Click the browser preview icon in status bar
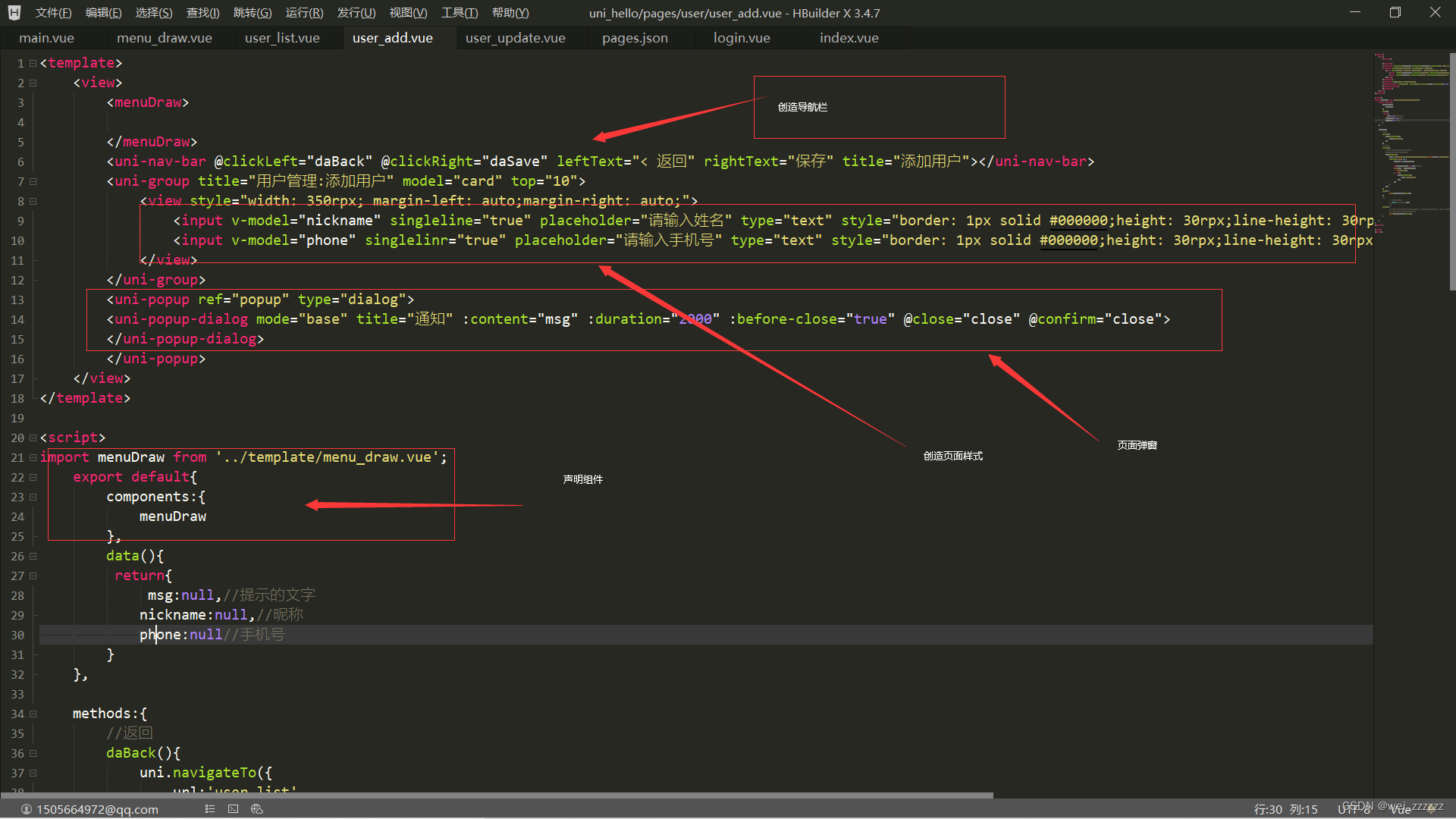The image size is (1456, 819). pyautogui.click(x=257, y=809)
